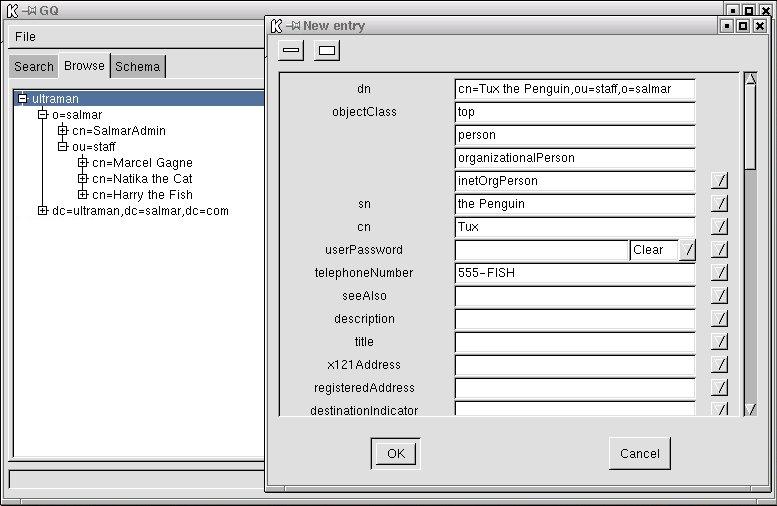Switch to the Schema tab

(x=137, y=67)
